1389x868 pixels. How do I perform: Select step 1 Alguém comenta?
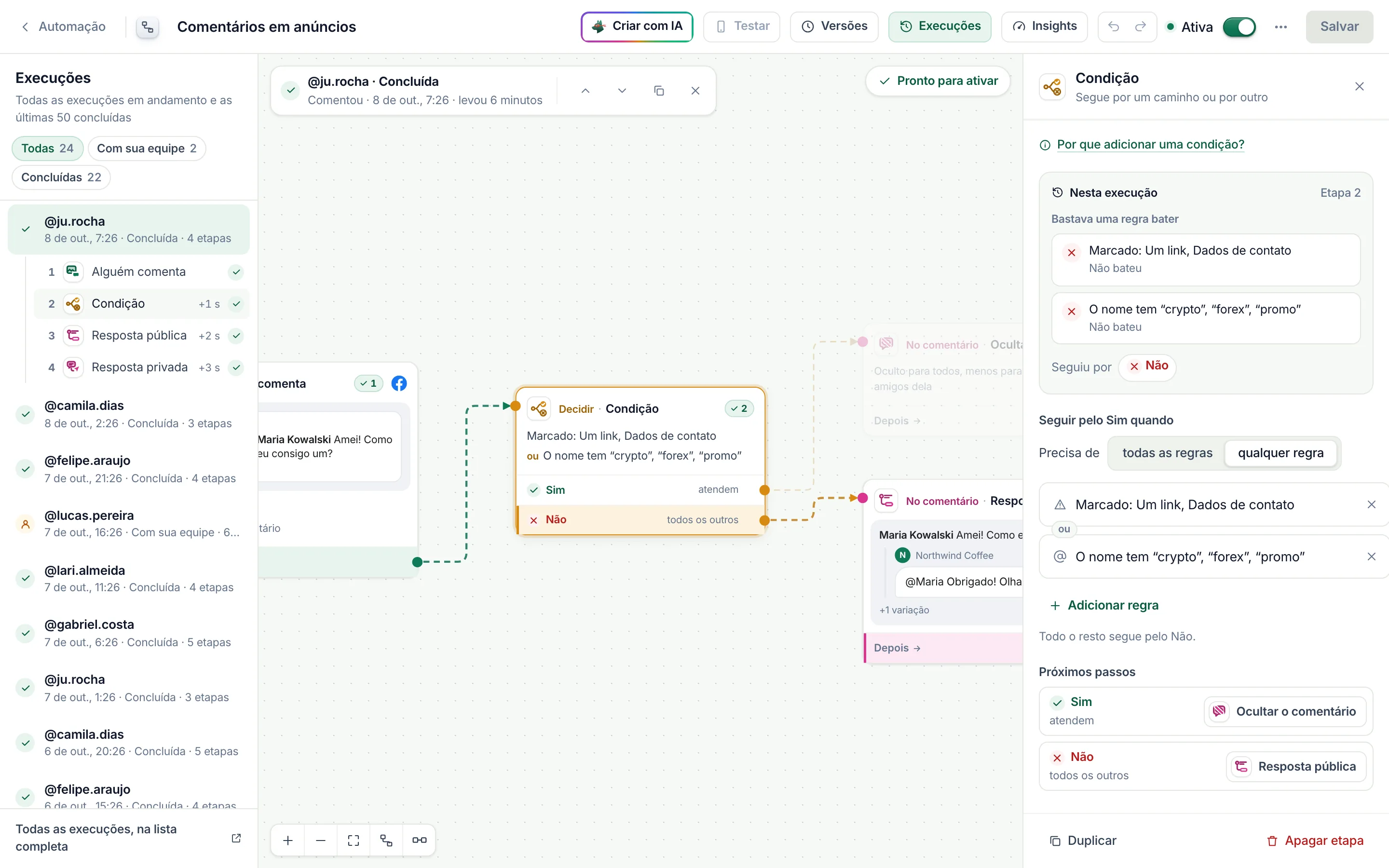pos(142,271)
